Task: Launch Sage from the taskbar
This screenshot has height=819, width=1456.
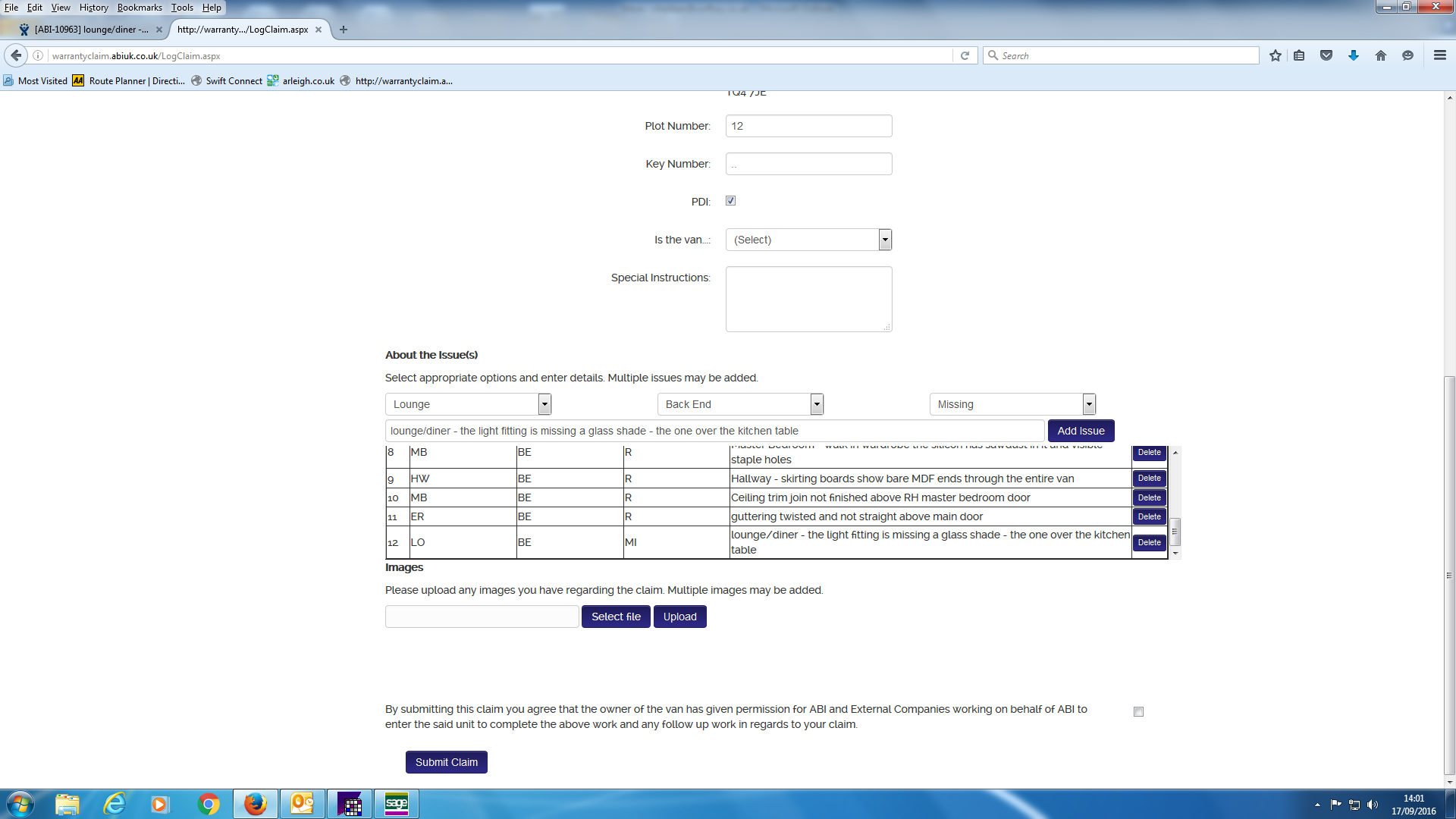Action: tap(396, 804)
